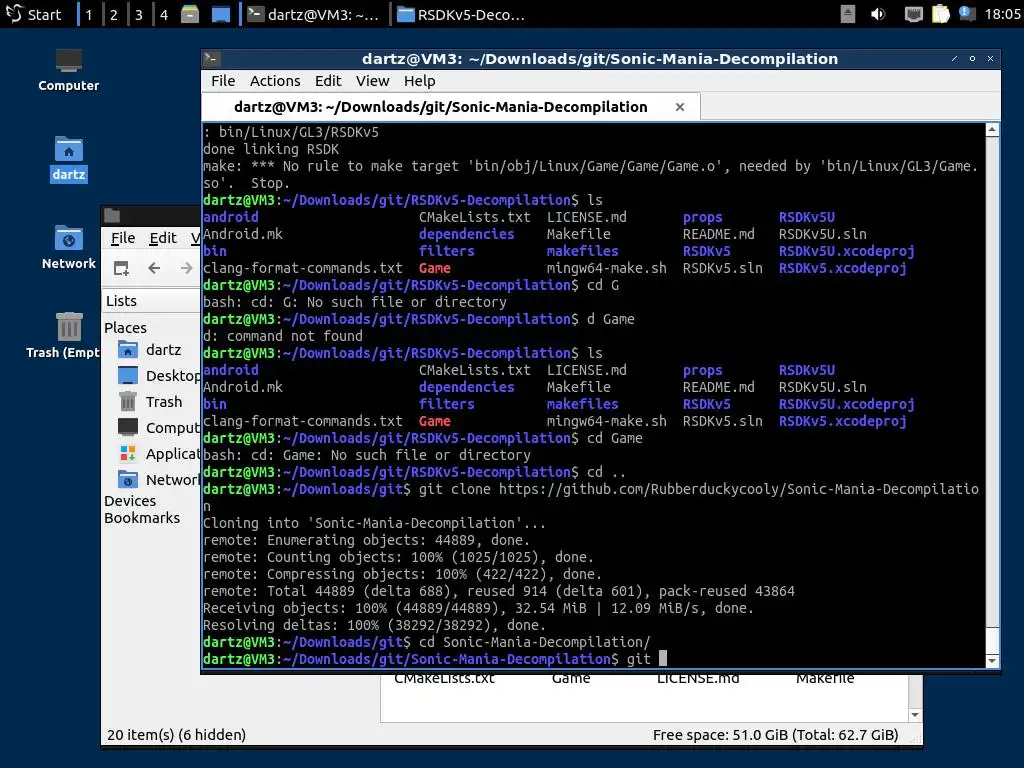Click the new tab icon in file manager
The height and width of the screenshot is (768, 1024).
tap(121, 268)
